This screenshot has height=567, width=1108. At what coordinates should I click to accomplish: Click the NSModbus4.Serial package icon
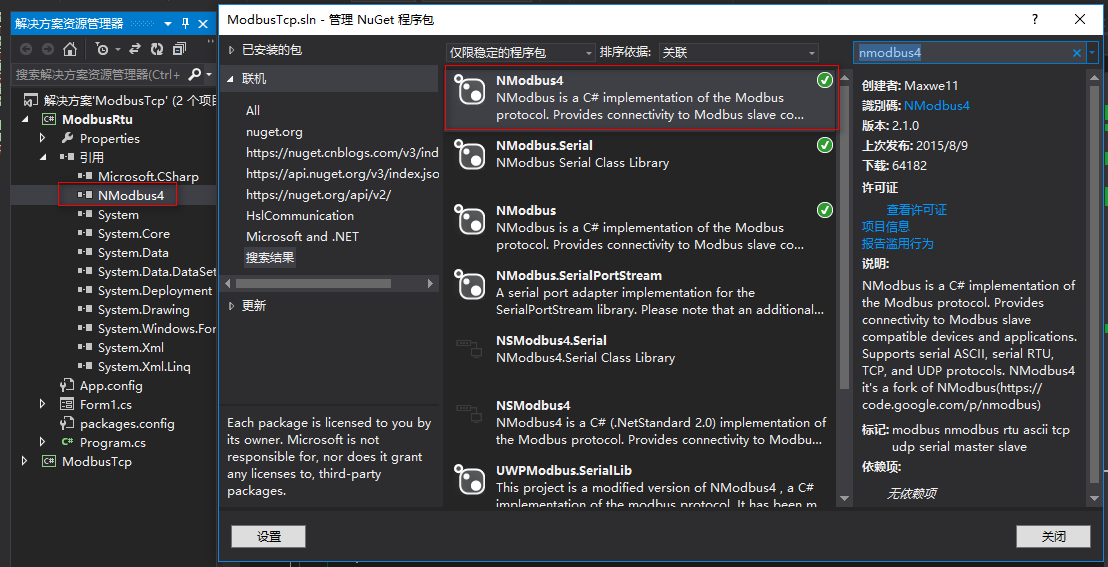pyautogui.click(x=469, y=349)
